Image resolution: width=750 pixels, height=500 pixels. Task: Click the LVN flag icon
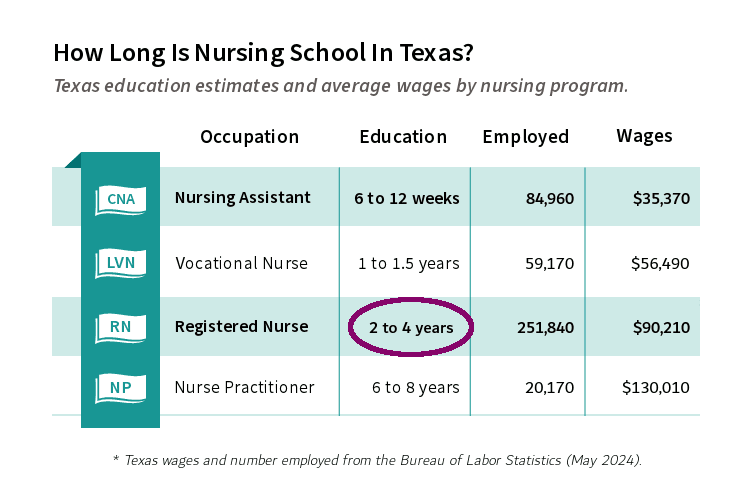[x=121, y=263]
